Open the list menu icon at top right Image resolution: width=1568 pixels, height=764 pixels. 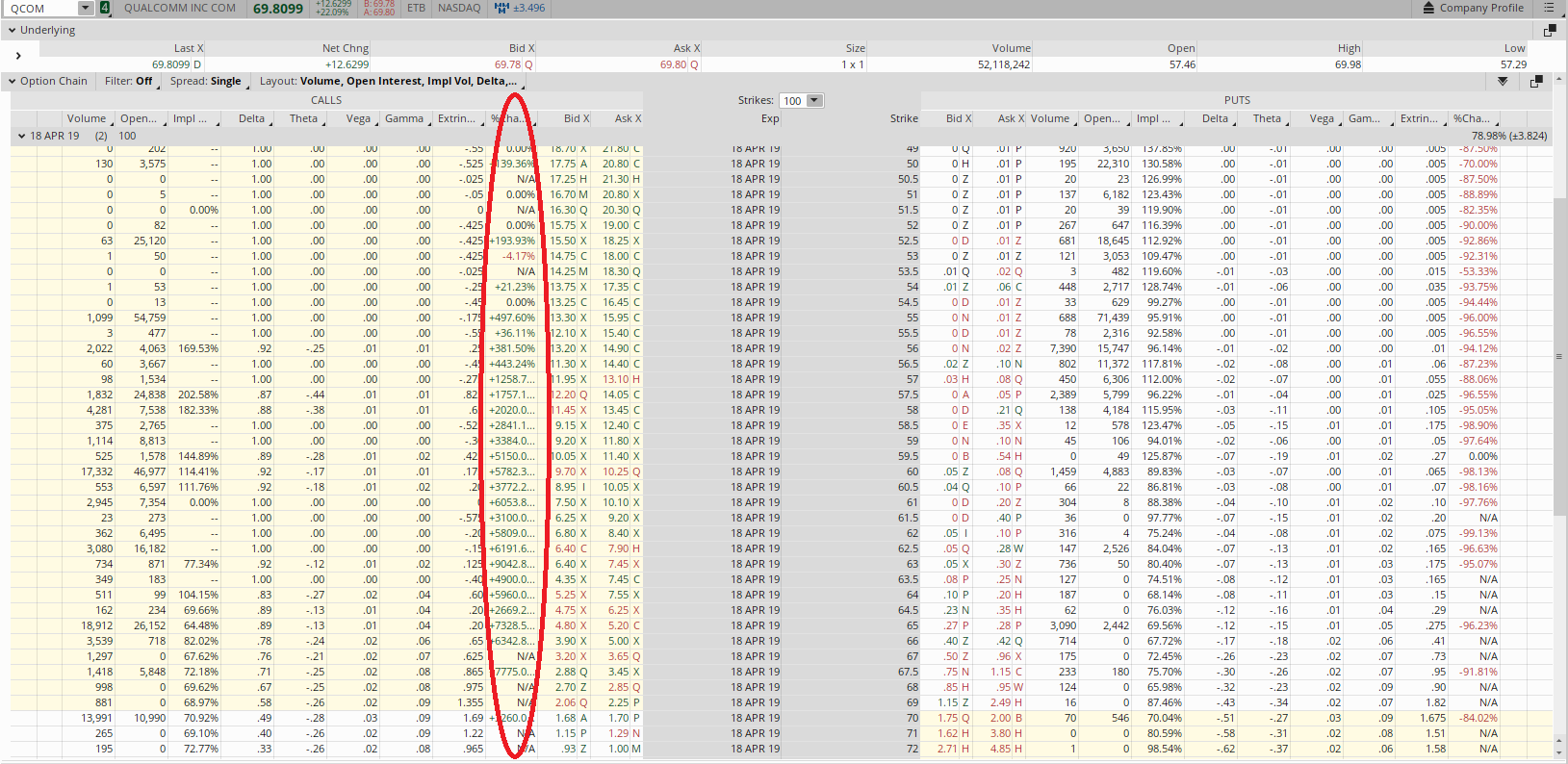1549,8
